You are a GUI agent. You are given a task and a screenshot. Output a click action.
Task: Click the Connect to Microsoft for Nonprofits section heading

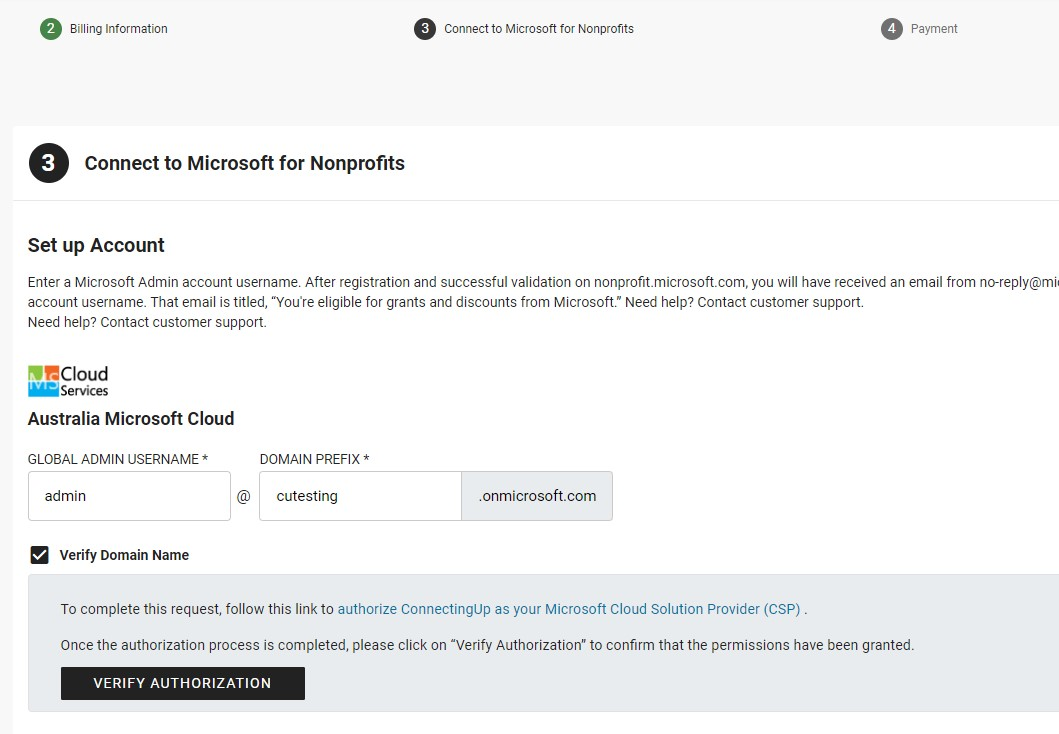point(244,163)
